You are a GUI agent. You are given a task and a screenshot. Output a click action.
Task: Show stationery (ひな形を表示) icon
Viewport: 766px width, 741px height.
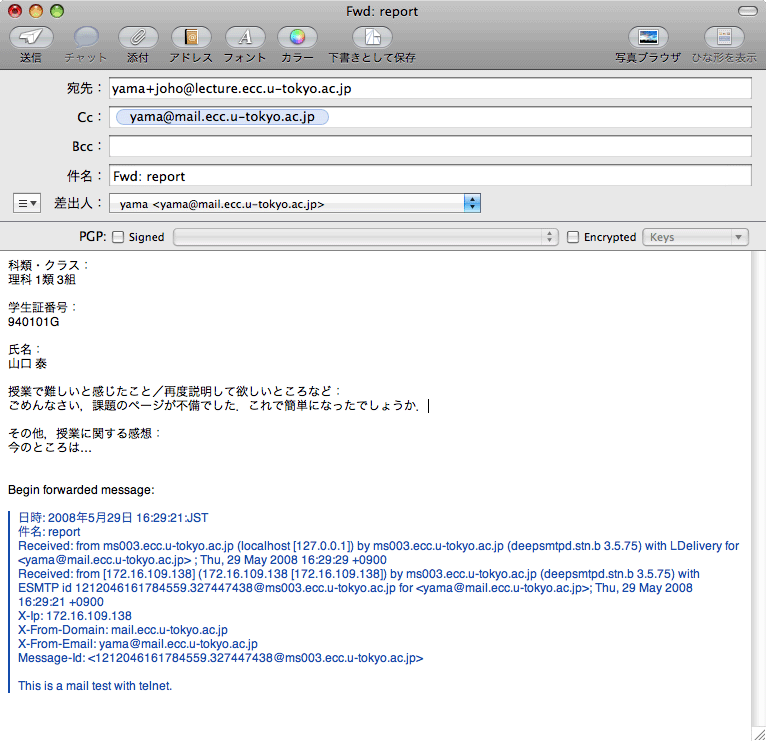click(x=724, y=38)
